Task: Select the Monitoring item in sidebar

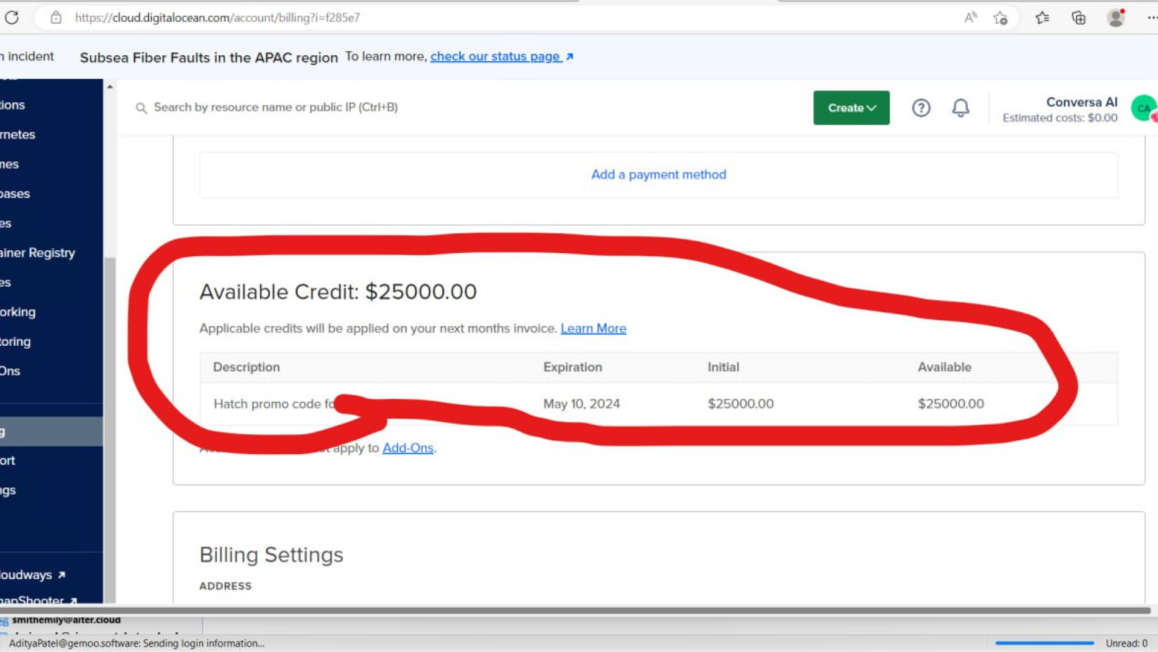Action: coord(16,341)
